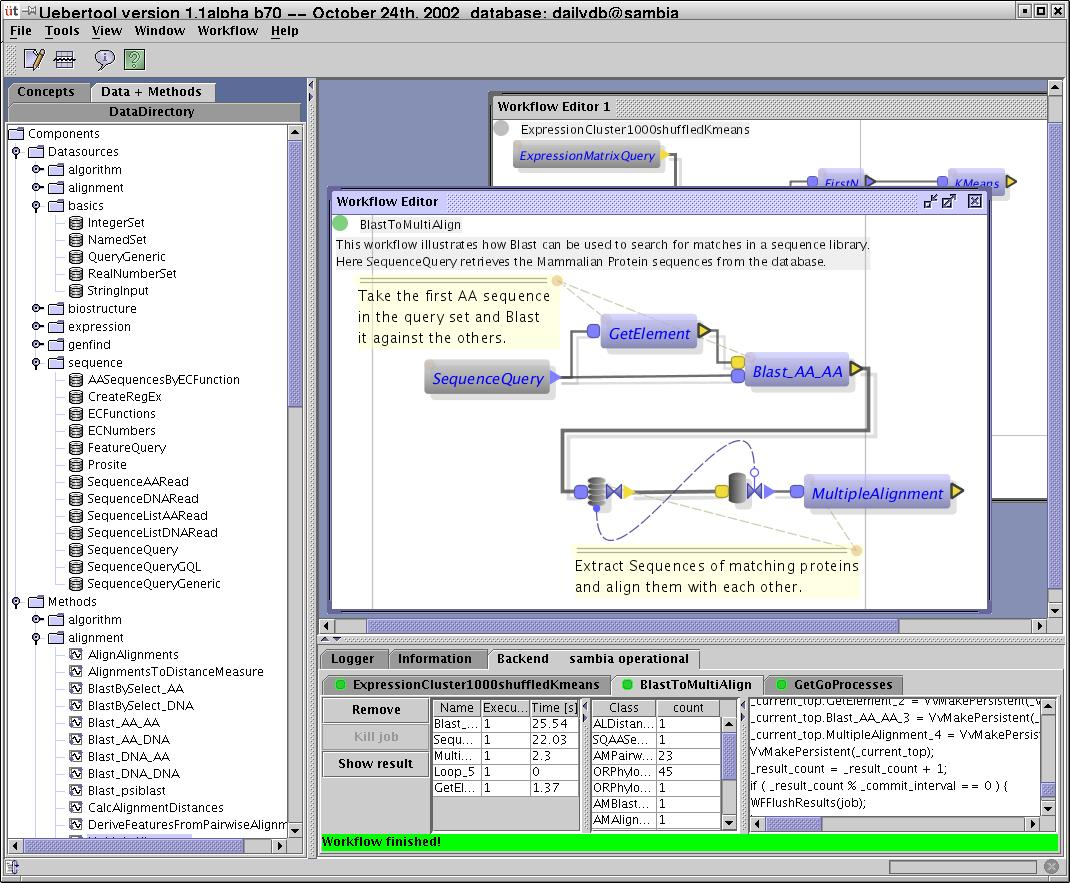Collapse the sequence folder in the tree
This screenshot has height=883, width=1070.
36,363
